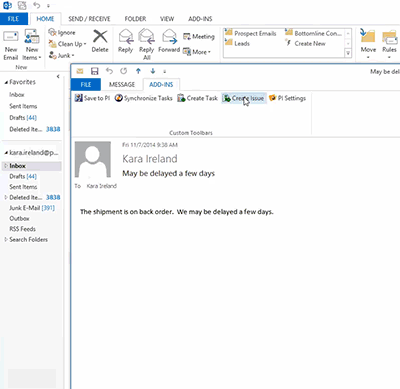Select Create New quick step
The image size is (400, 389).
[x=306, y=43]
